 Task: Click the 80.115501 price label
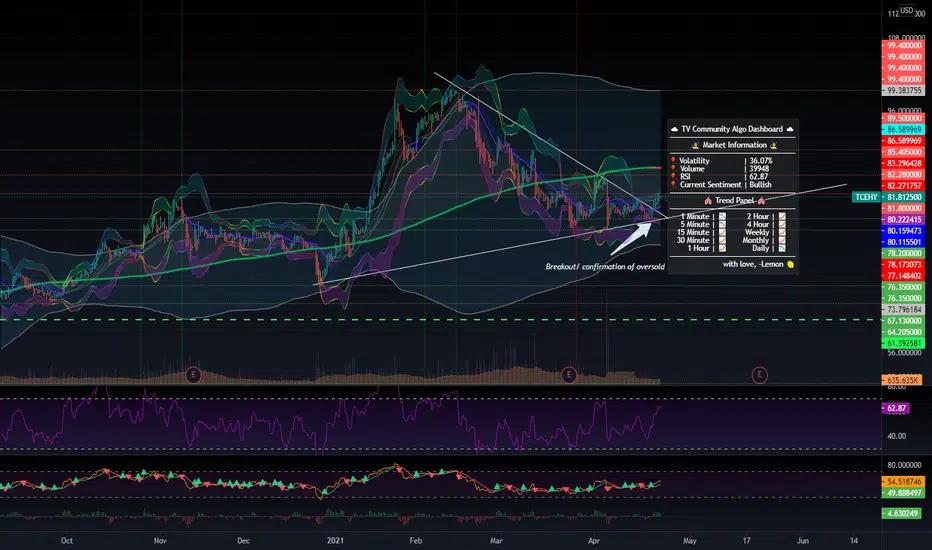903,242
